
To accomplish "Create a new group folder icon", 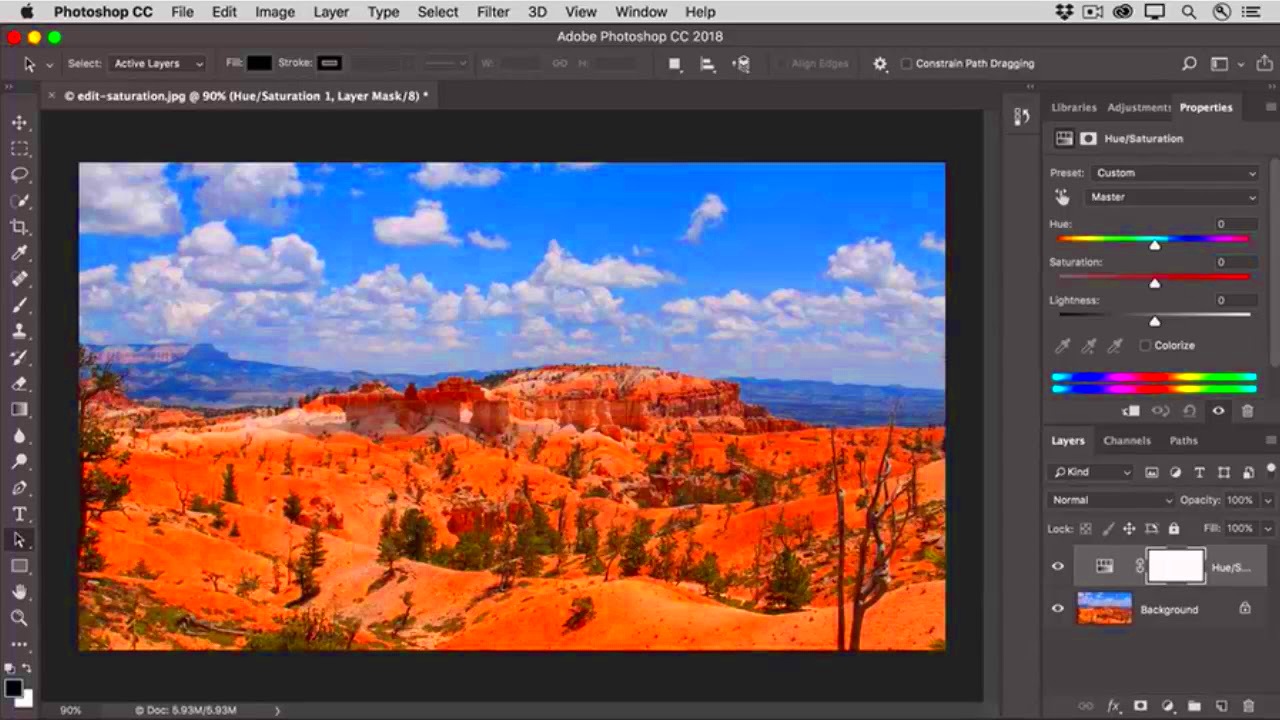I will coord(1194,707).
